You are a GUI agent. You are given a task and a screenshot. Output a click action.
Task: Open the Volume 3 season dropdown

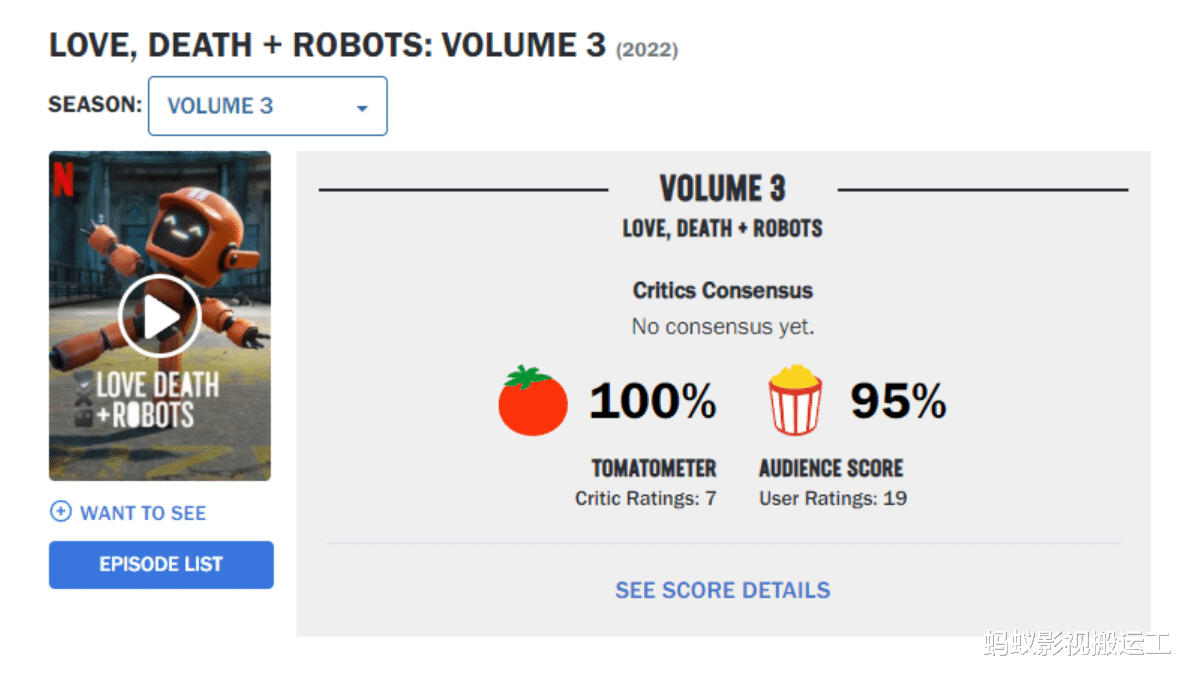click(x=268, y=106)
